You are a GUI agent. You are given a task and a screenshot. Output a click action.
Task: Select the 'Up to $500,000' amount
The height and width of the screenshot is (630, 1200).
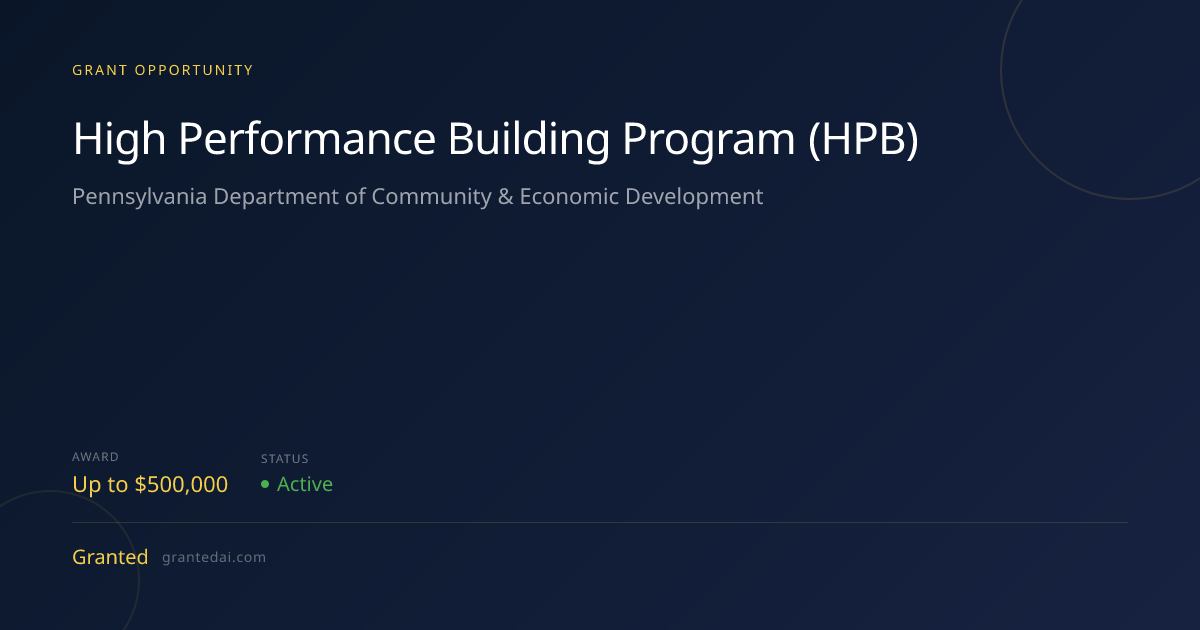click(150, 485)
